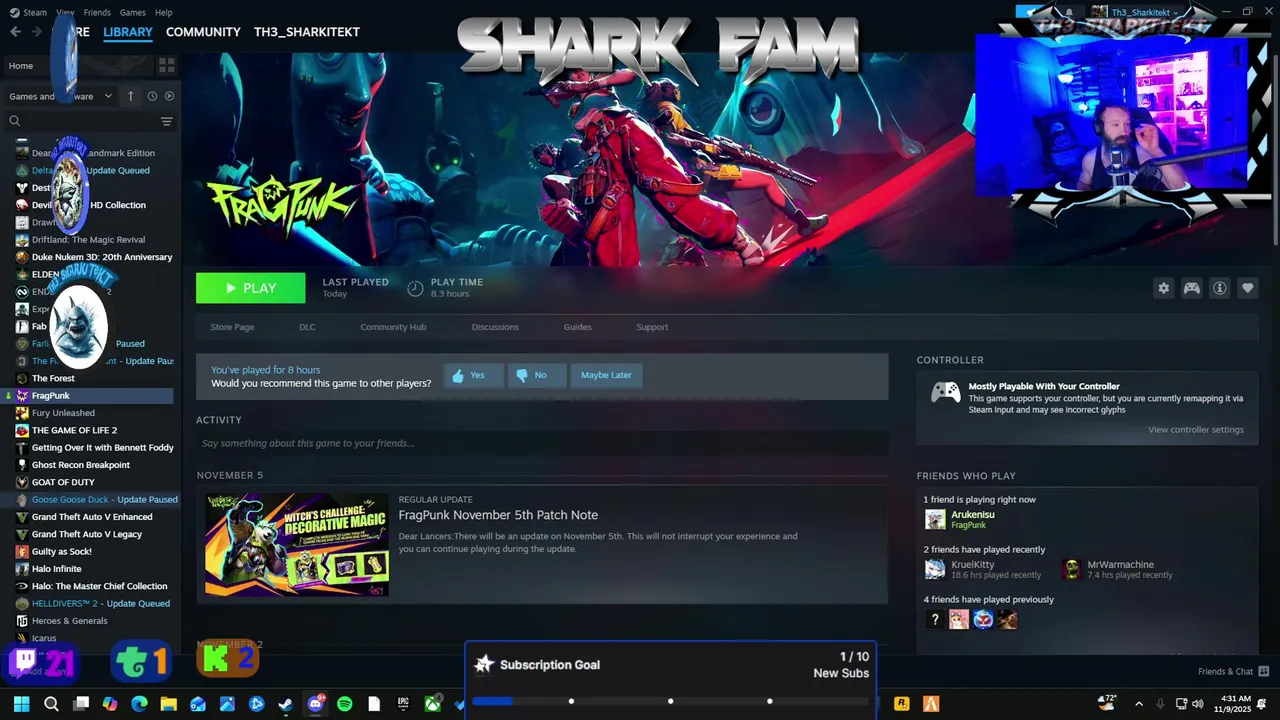Select Fury Unleashed in library

point(63,413)
